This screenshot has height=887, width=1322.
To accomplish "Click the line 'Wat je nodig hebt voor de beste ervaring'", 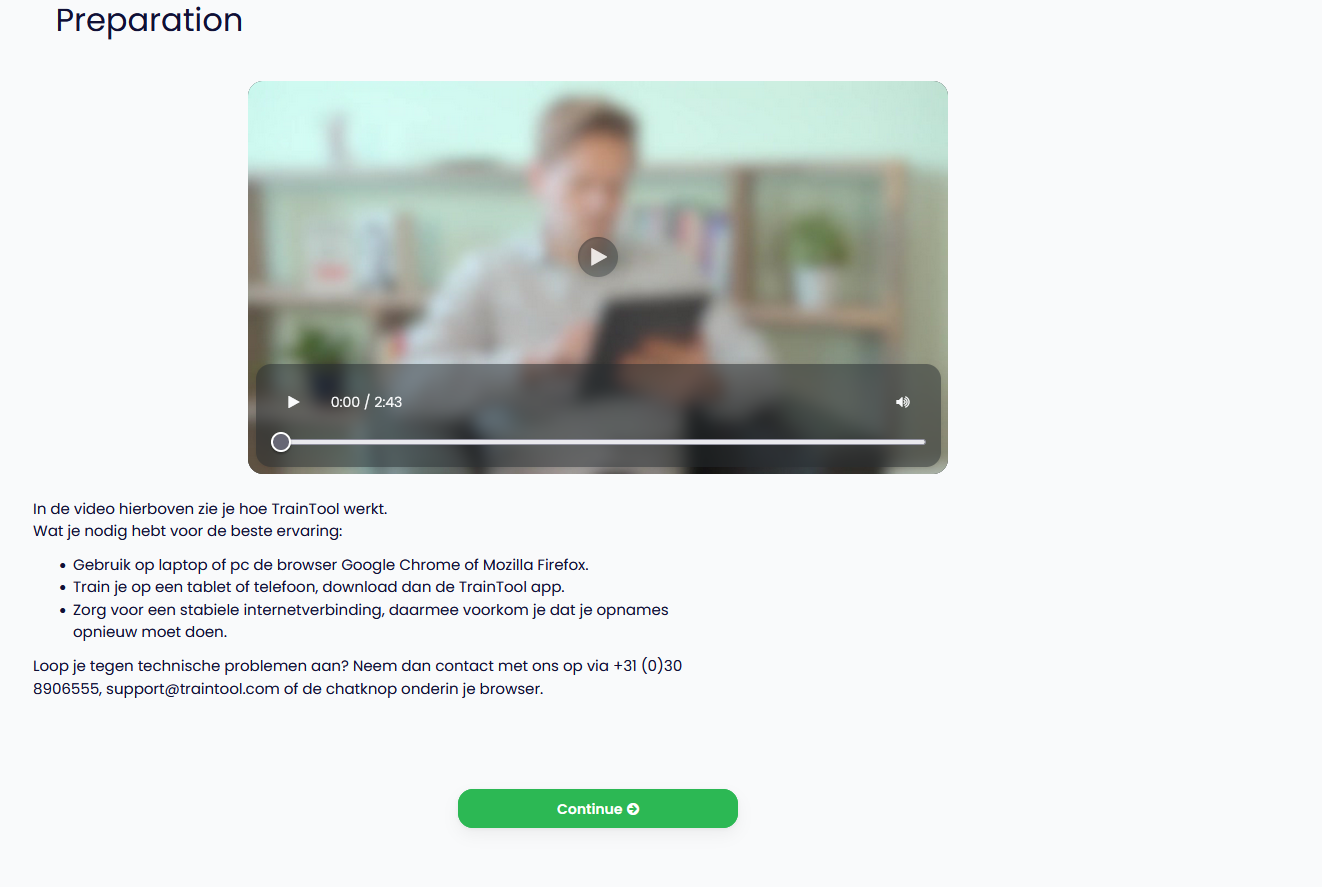I will [x=187, y=531].
